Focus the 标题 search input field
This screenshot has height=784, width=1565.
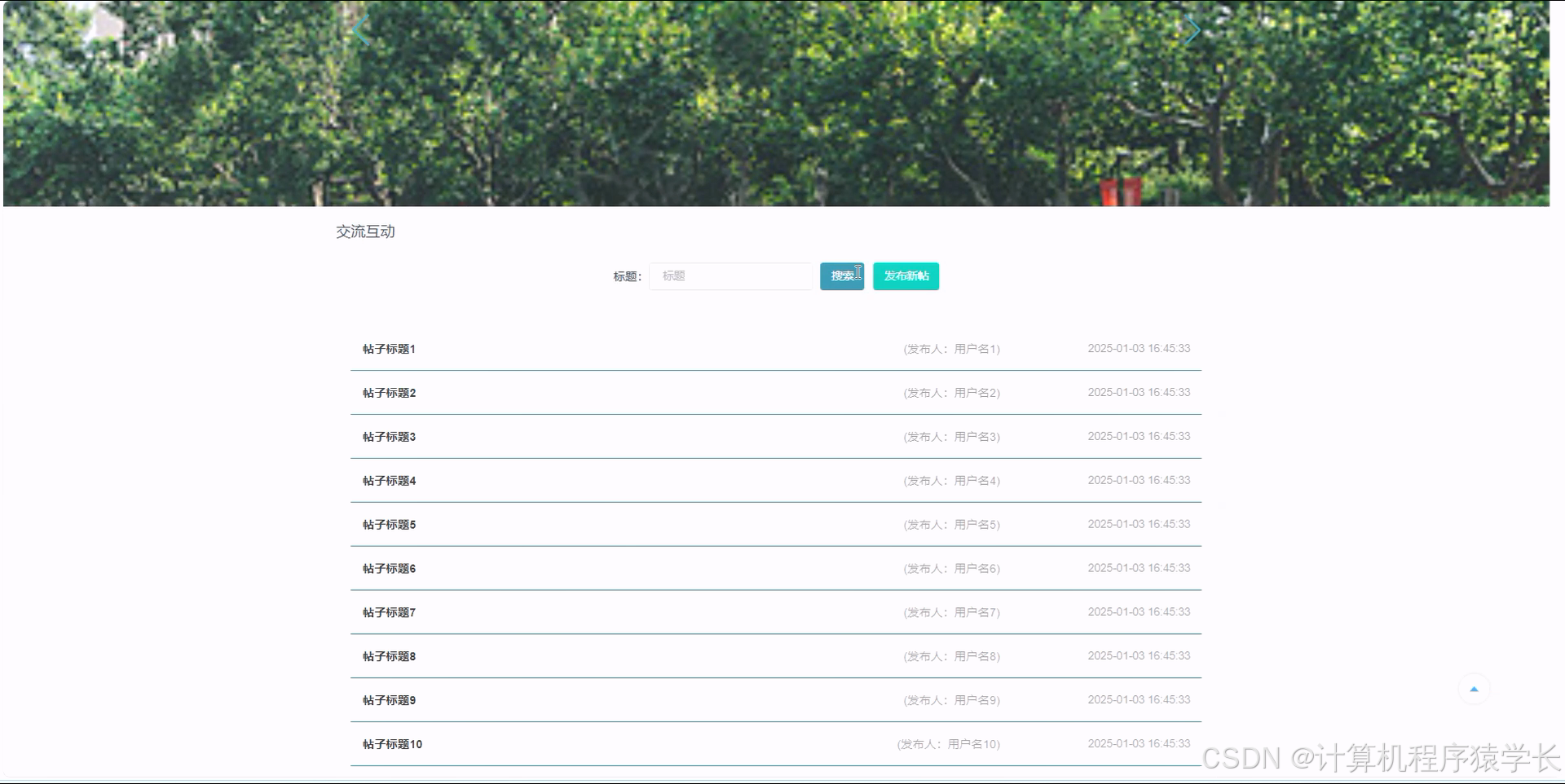[730, 276]
